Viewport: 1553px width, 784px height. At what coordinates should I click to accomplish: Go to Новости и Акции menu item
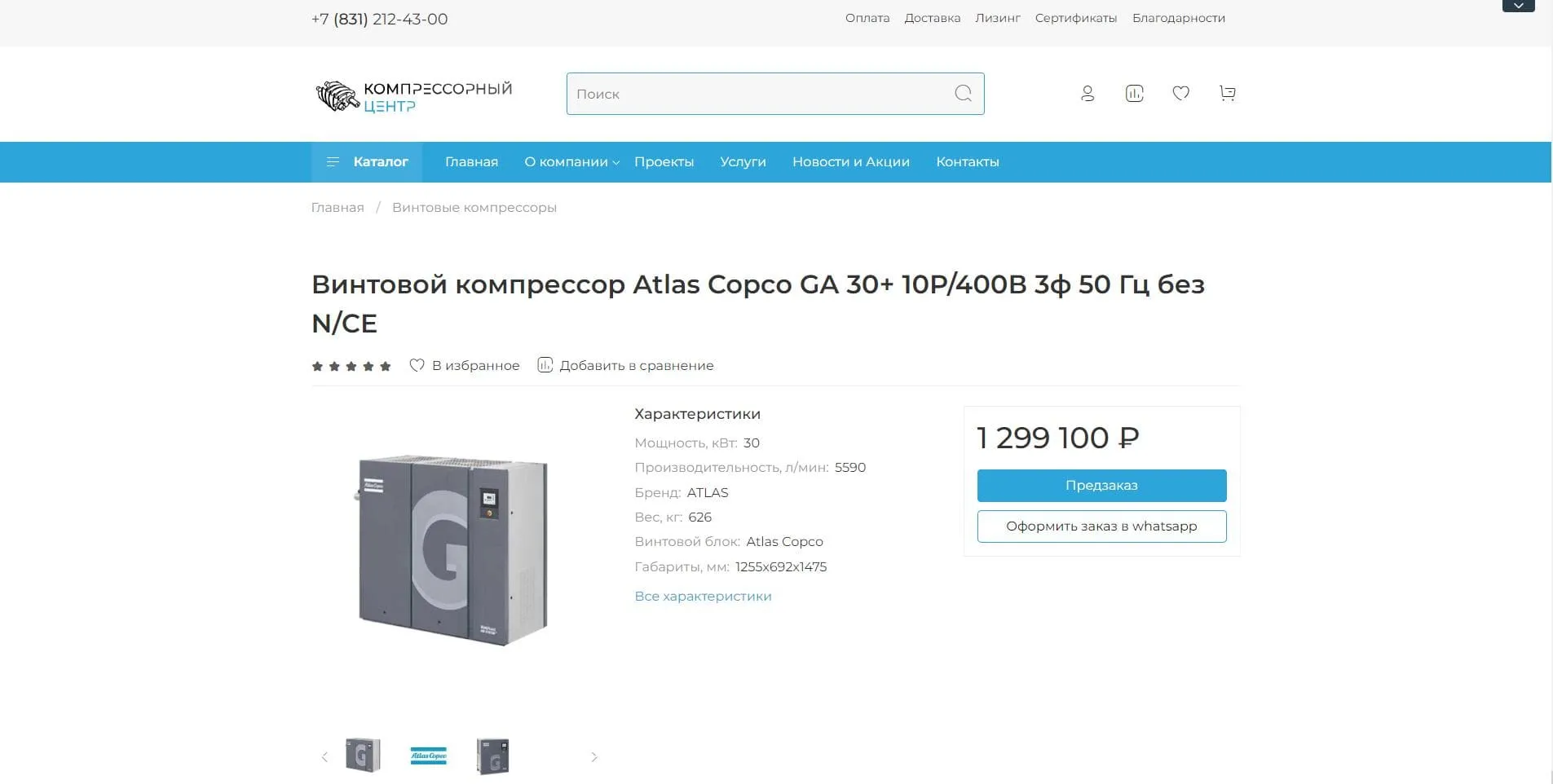(851, 162)
